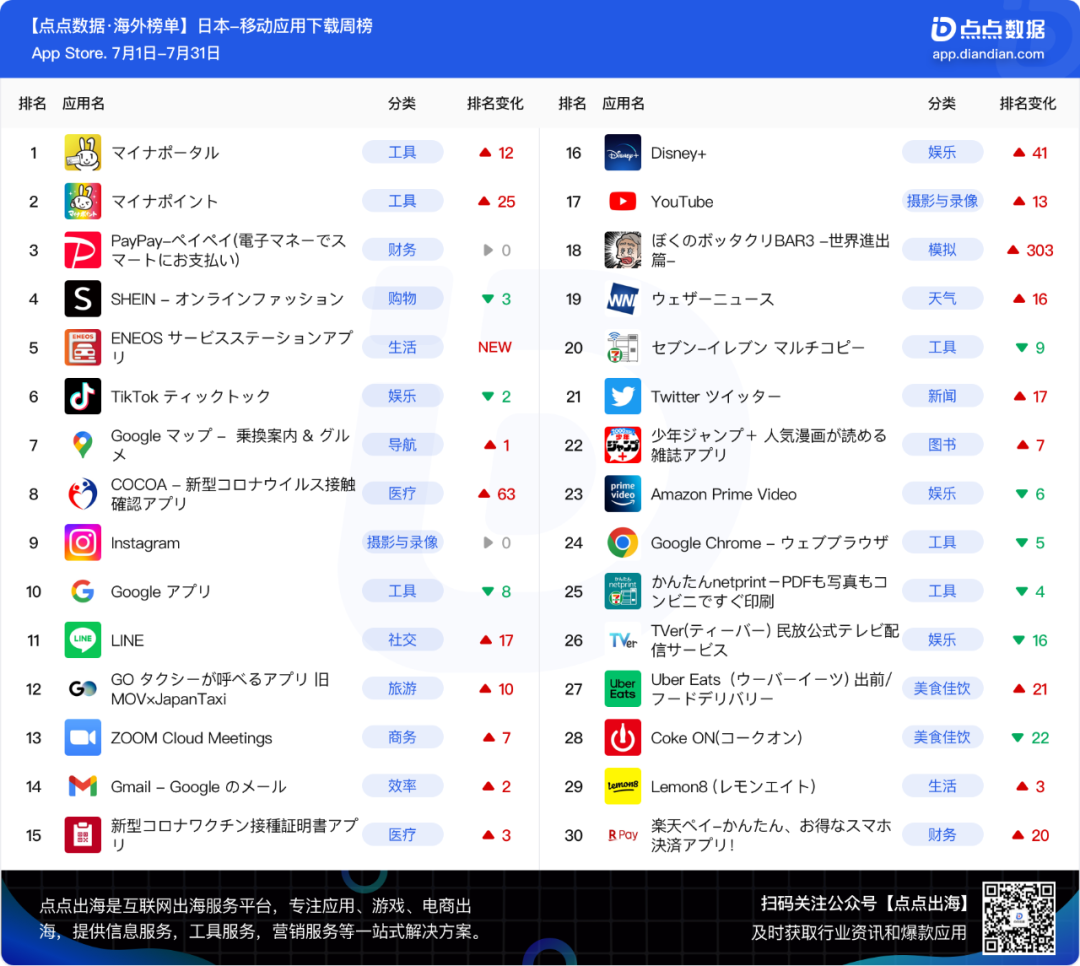Click the Gmail envelope icon
Image resolution: width=1080 pixels, height=966 pixels.
pos(83,786)
